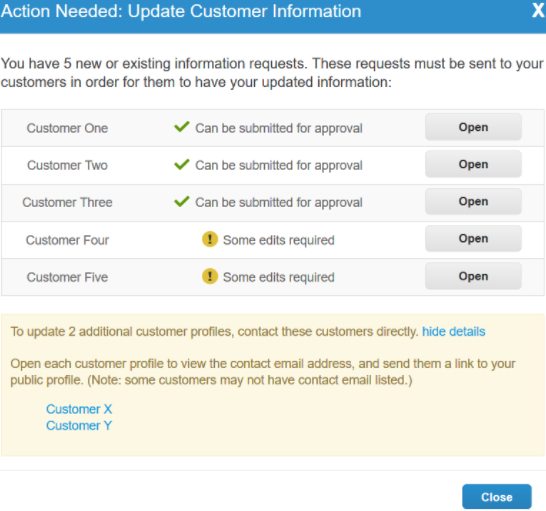Select the Customer One row label

pos(67,128)
